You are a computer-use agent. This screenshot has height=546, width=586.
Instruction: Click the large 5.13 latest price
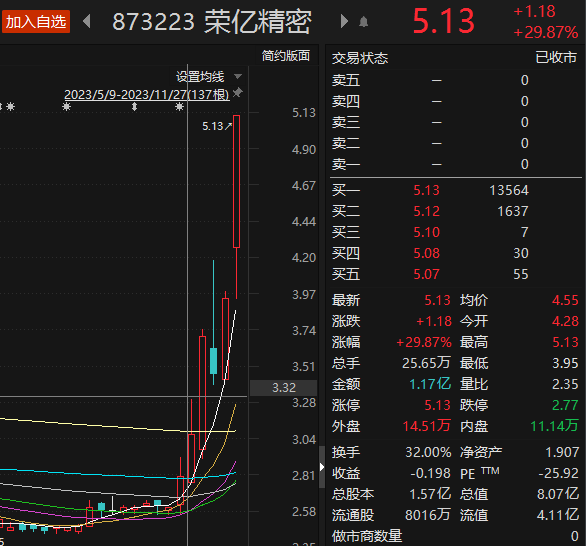pyautogui.click(x=443, y=21)
